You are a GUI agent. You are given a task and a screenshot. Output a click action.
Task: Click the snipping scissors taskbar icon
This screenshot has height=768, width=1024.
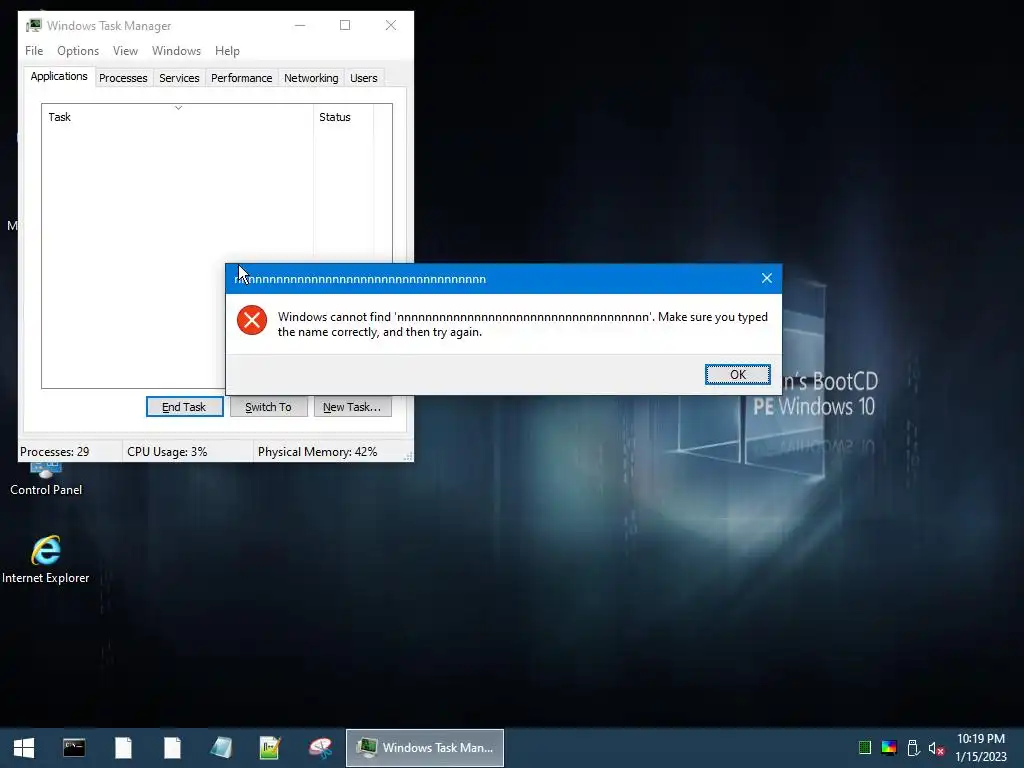[320, 748]
